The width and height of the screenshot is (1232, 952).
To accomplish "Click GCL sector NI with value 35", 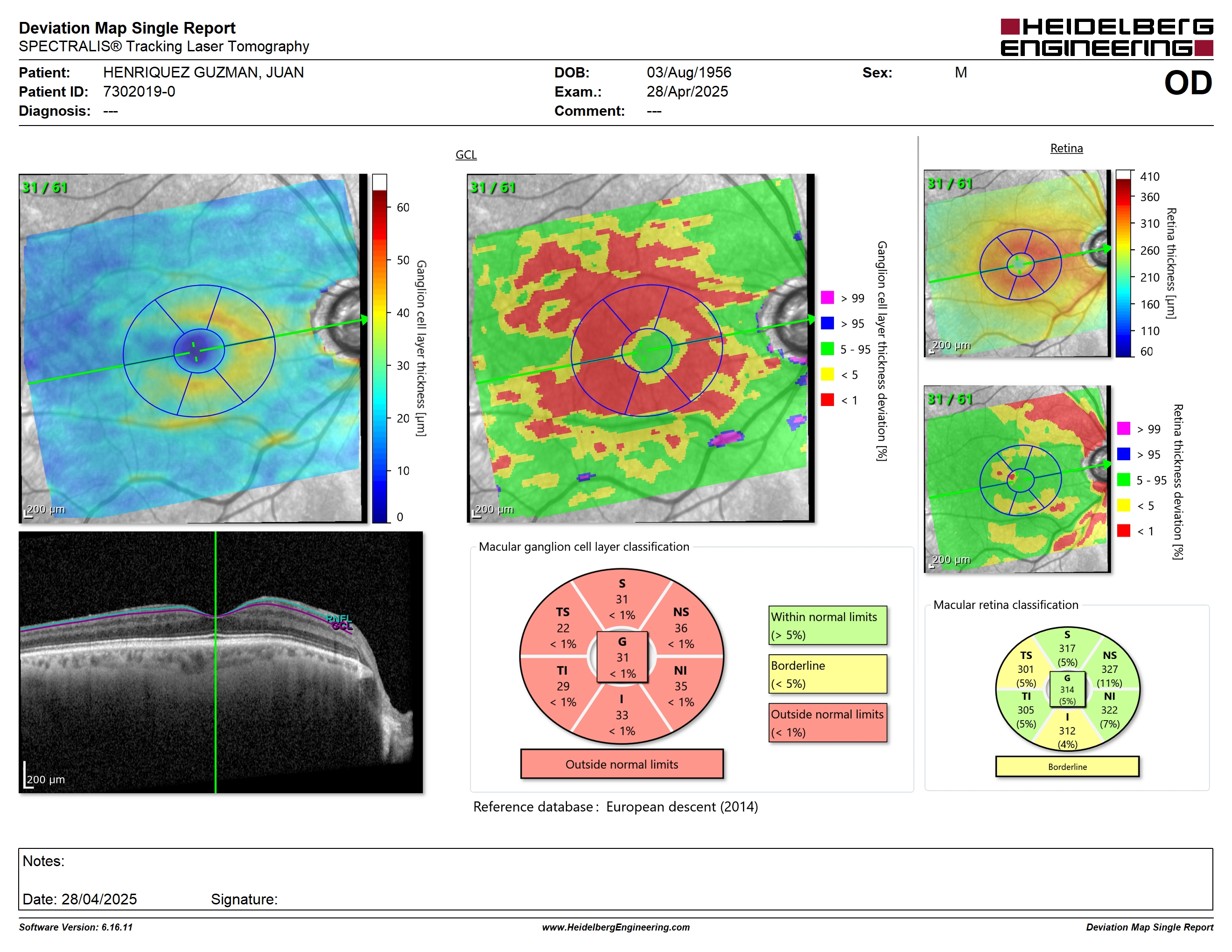I will (681, 686).
